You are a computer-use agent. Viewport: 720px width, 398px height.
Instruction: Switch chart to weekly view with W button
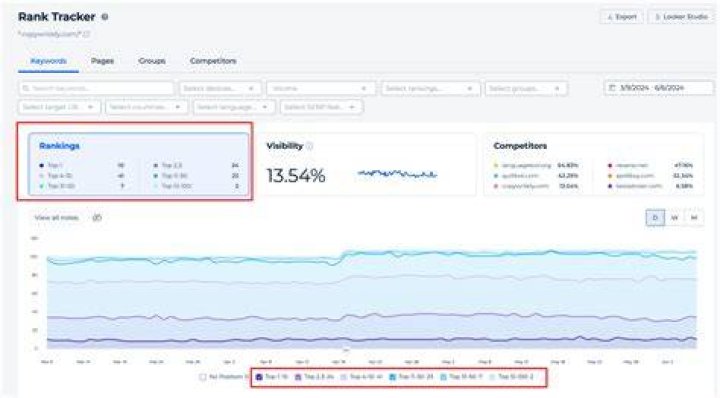pos(674,218)
